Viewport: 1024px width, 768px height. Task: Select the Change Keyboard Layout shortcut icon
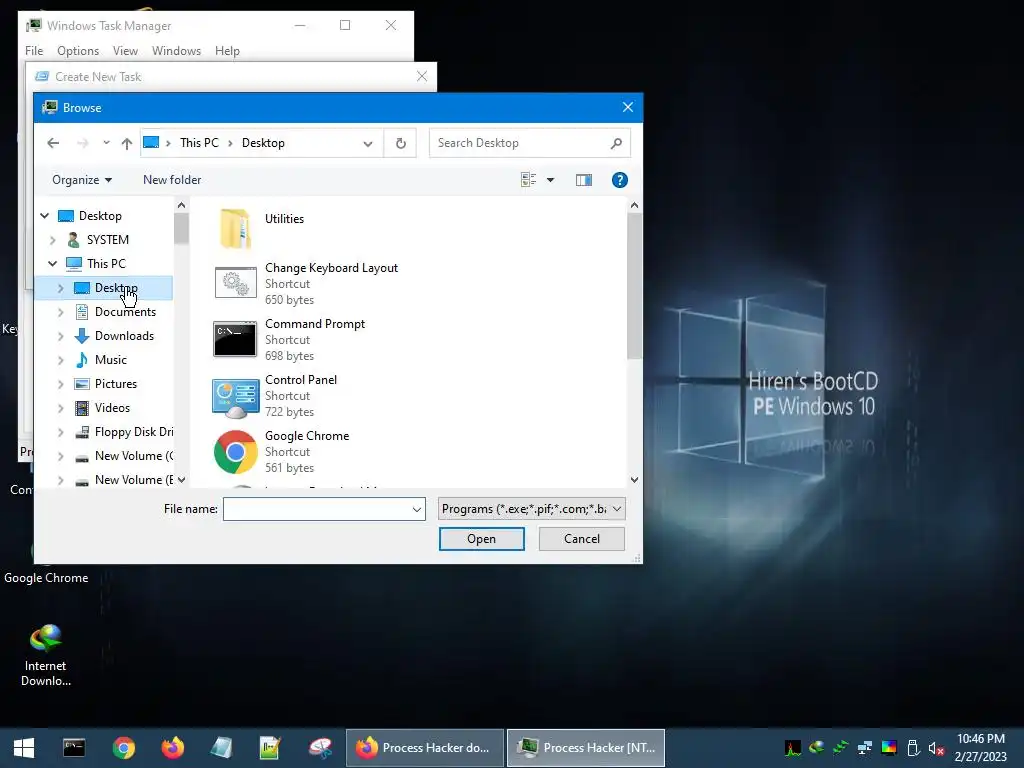pyautogui.click(x=236, y=283)
